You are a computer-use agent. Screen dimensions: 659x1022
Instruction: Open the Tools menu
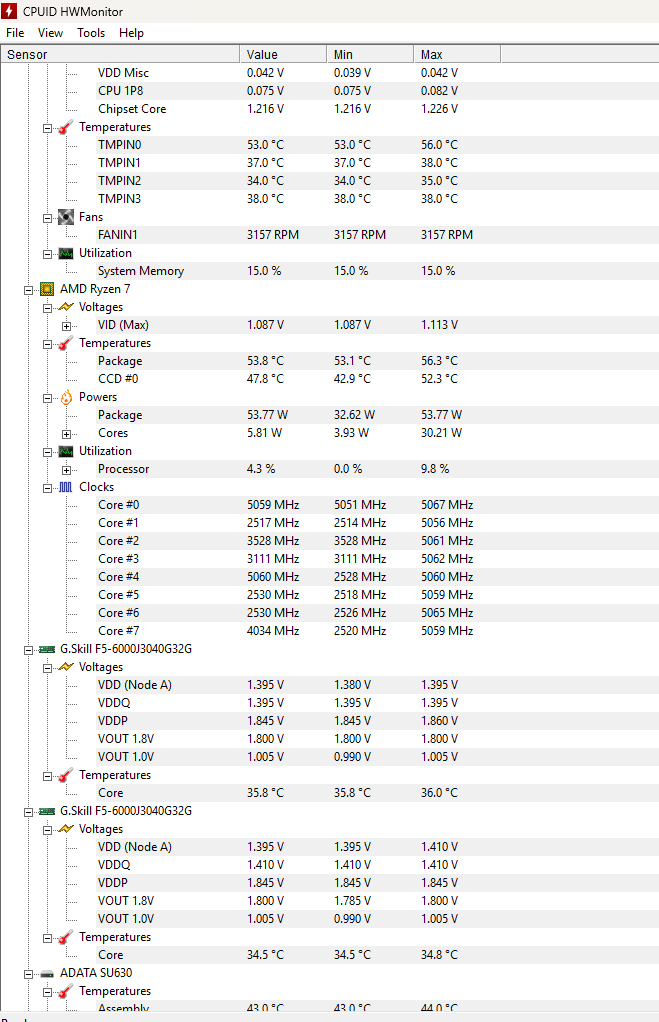point(91,33)
